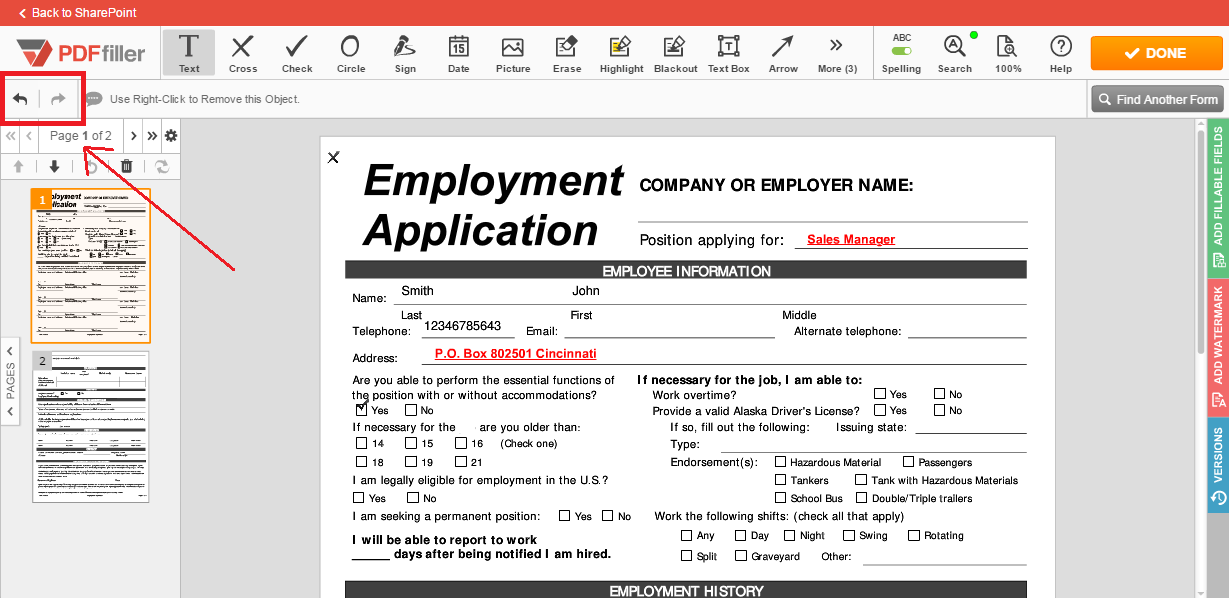Check No for essential functions question
1229x598 pixels.
pyautogui.click(x=411, y=410)
